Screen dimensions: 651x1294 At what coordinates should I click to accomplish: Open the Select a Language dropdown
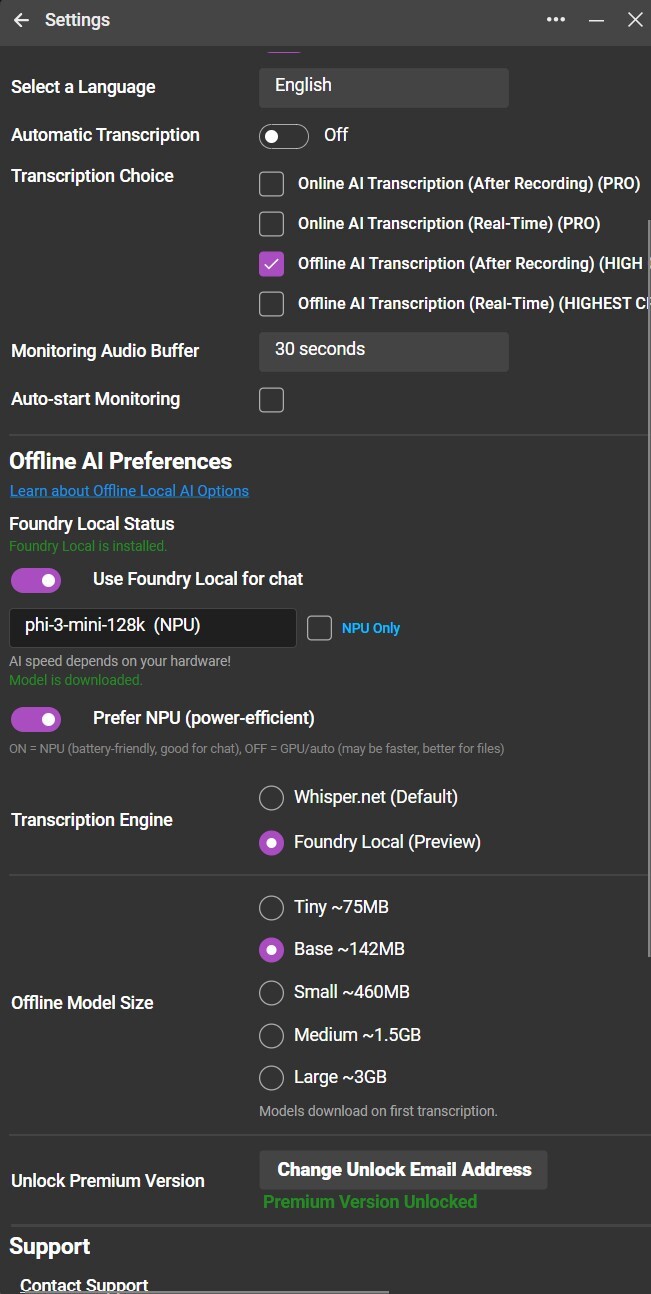383,87
